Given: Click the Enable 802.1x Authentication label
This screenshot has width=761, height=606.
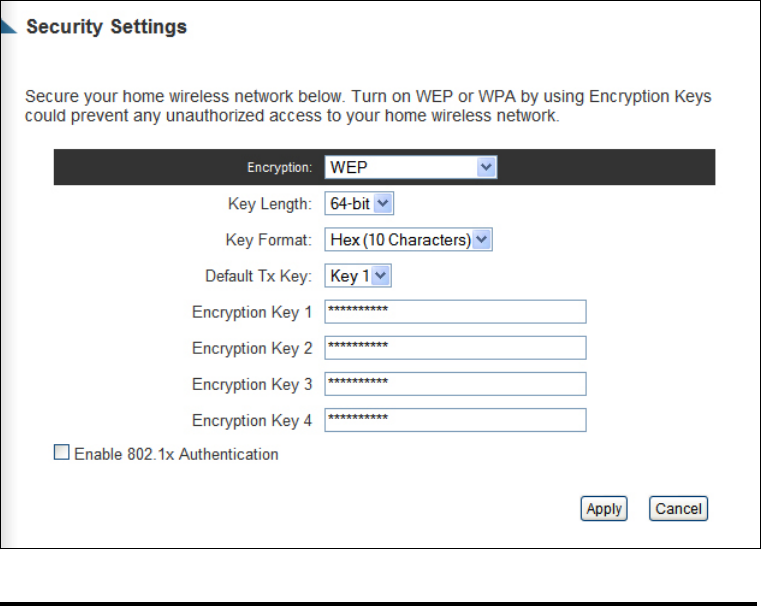Looking at the screenshot, I should 176,455.
